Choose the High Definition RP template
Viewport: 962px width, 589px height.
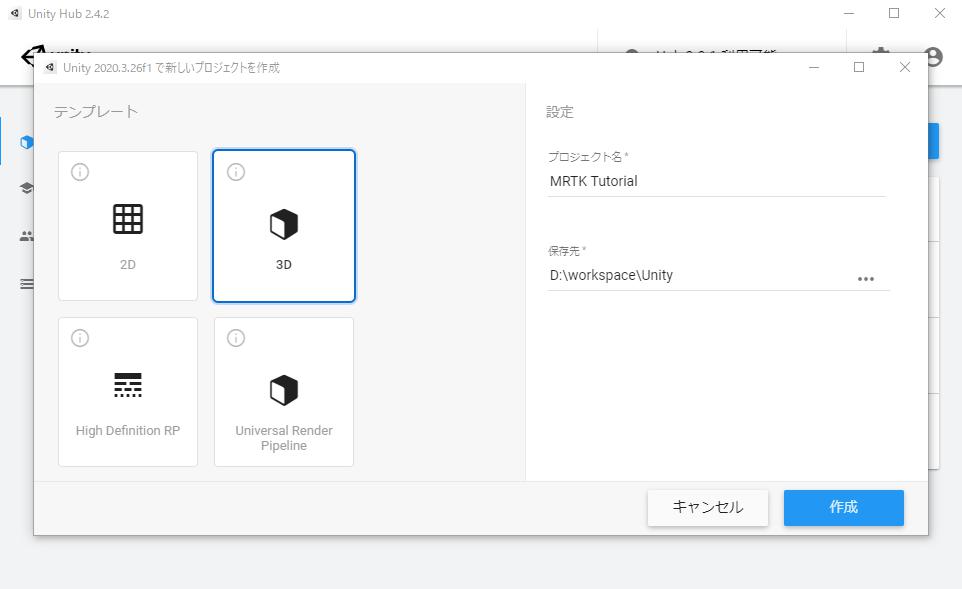pos(128,391)
